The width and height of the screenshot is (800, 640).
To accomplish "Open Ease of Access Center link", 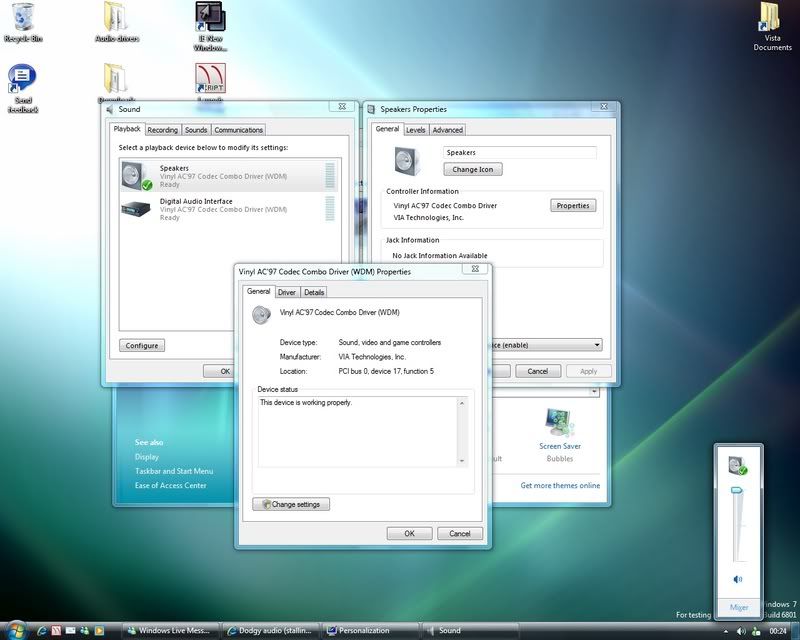I will pos(170,485).
